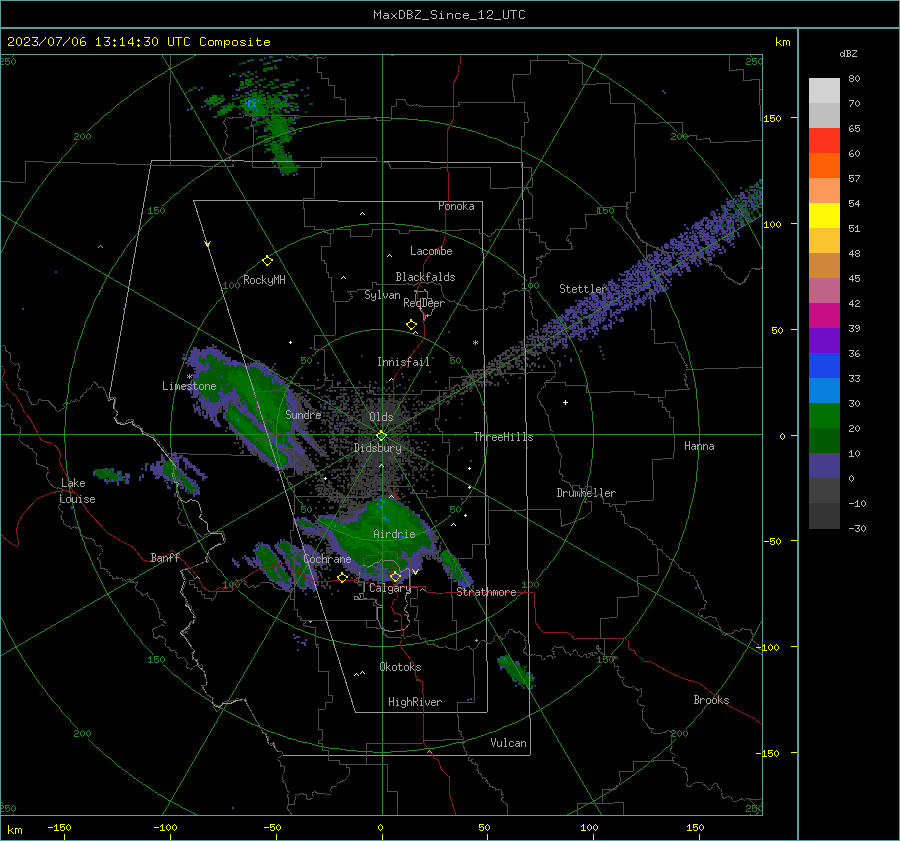The height and width of the screenshot is (841, 900).
Task: Select the 54 dBZ yellow legend swatch
Action: point(824,215)
